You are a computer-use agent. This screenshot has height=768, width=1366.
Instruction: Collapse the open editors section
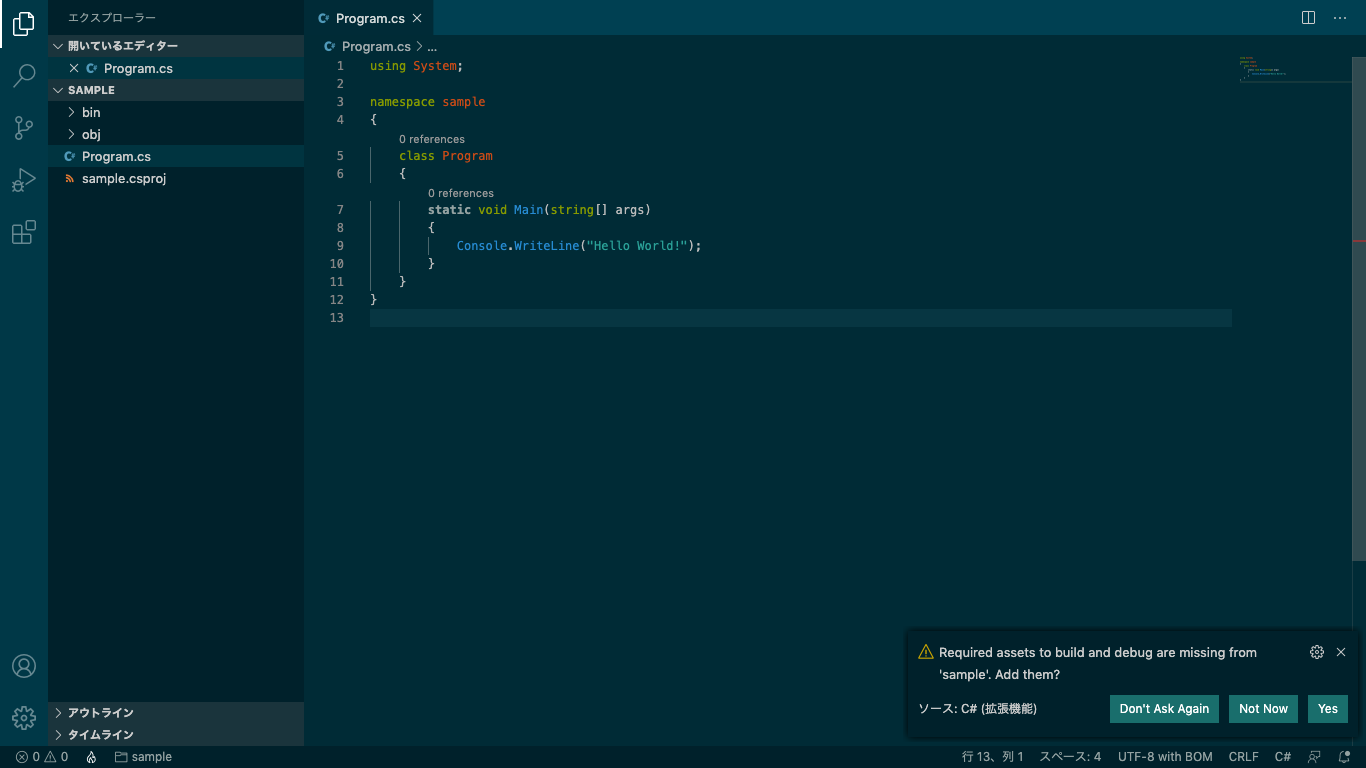pos(176,46)
